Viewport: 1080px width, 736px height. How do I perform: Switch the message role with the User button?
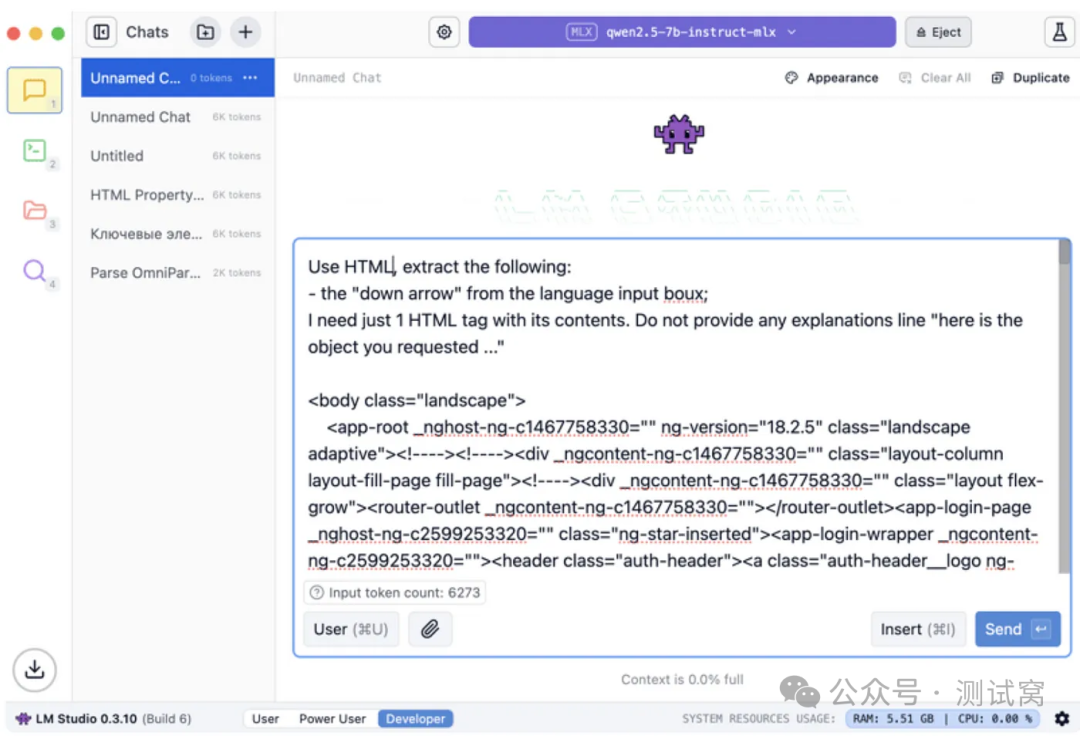[351, 629]
